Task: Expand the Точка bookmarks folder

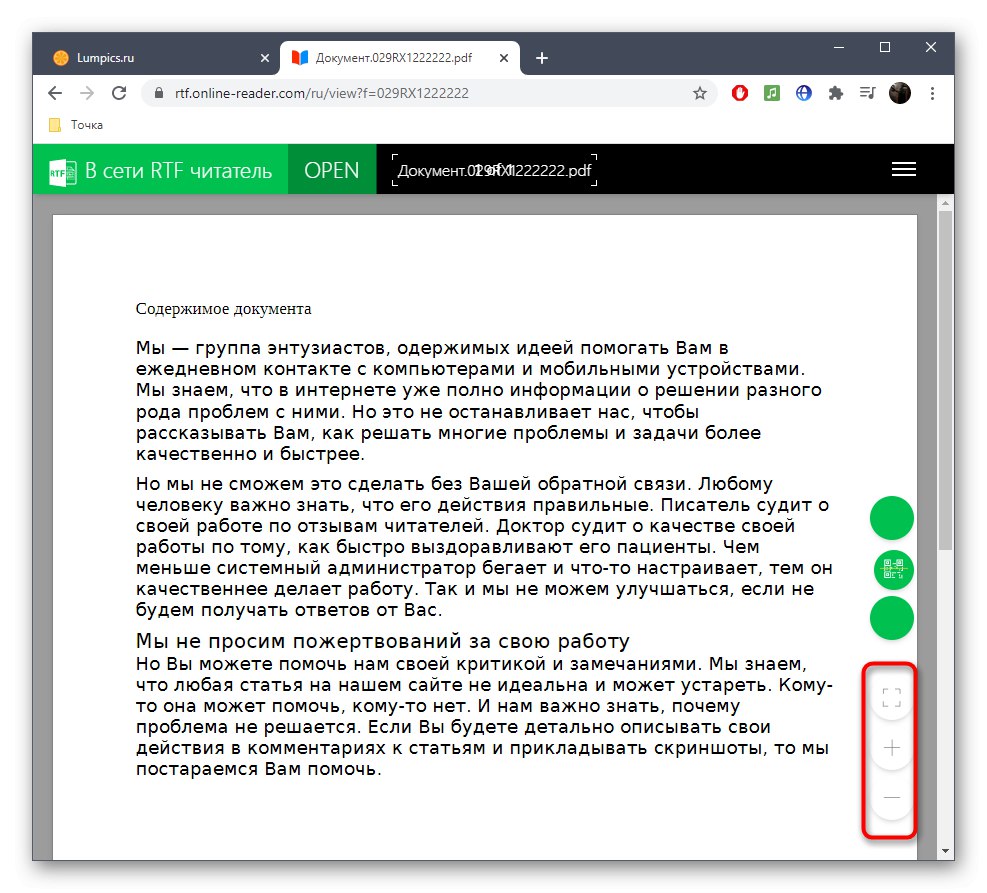Action: tap(70, 124)
